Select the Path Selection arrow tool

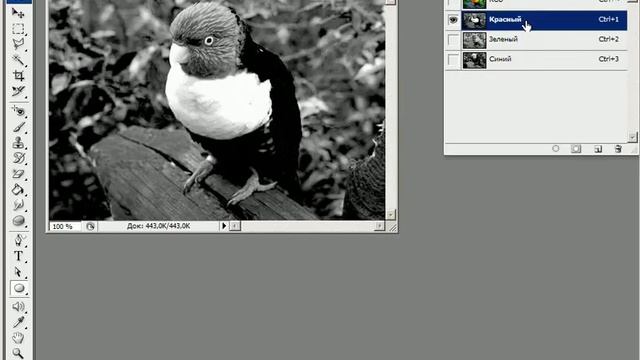18,272
